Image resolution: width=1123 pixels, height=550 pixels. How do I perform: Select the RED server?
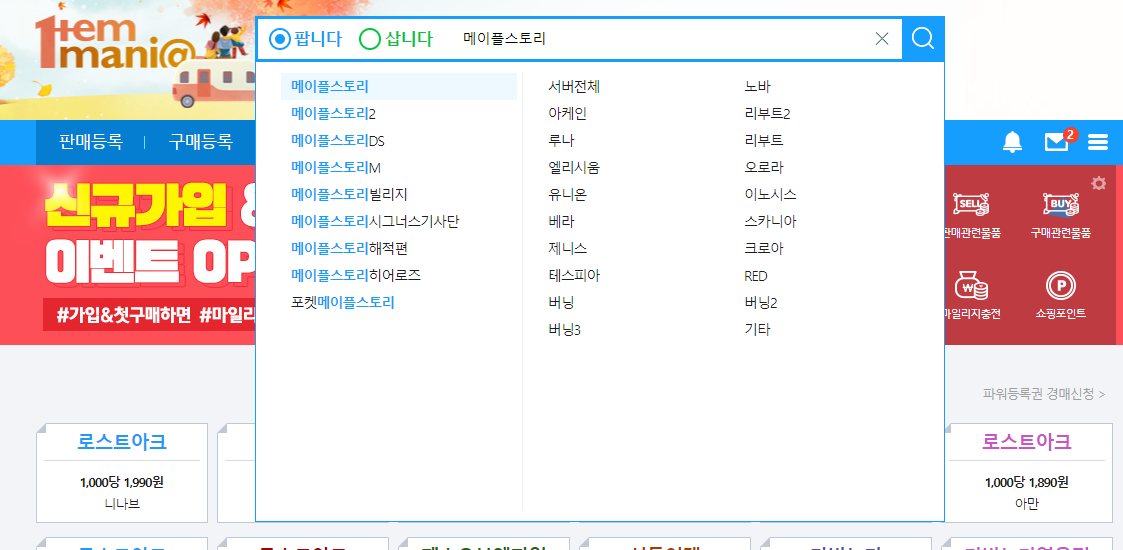[756, 276]
